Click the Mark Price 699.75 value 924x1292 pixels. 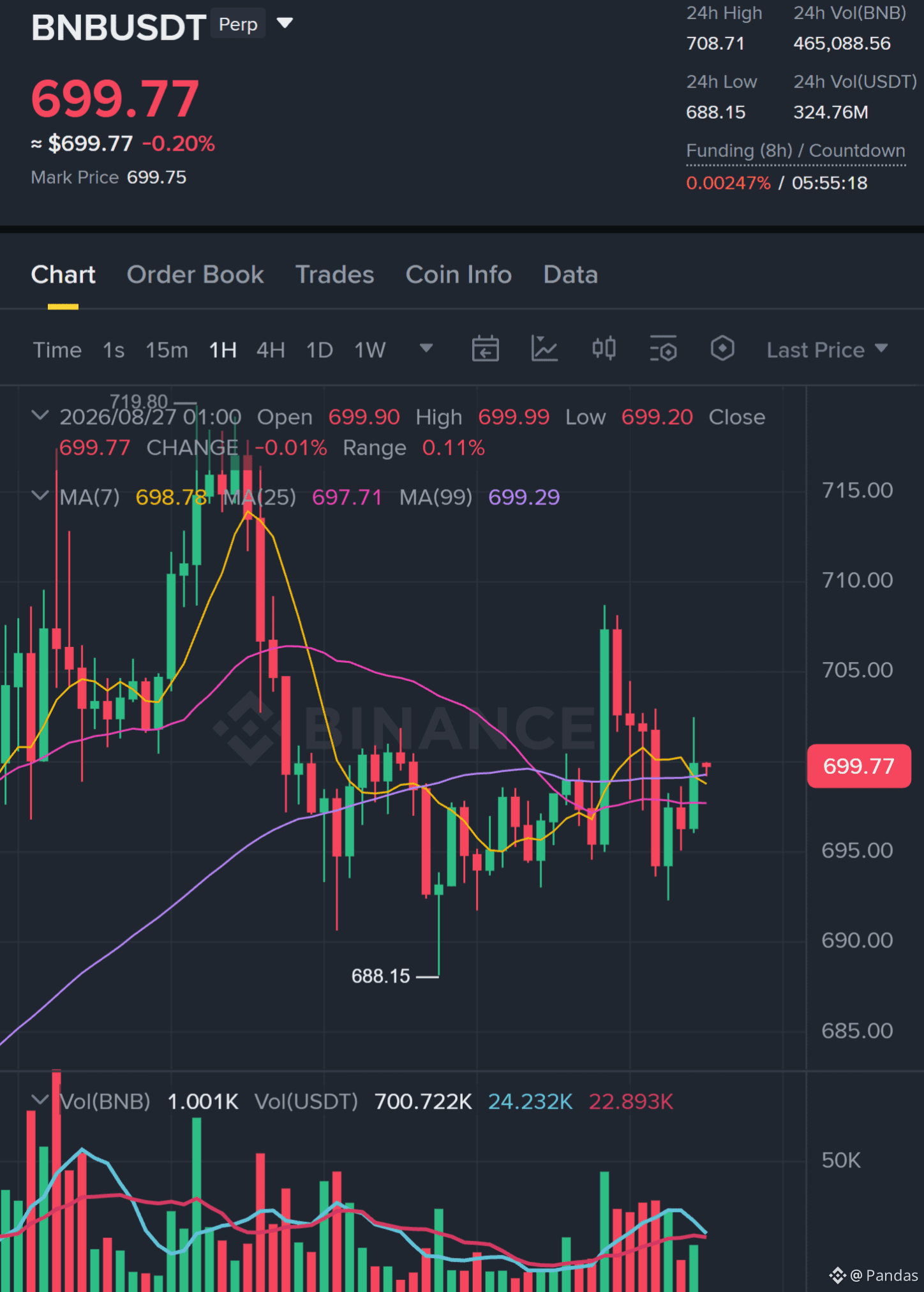tap(156, 177)
